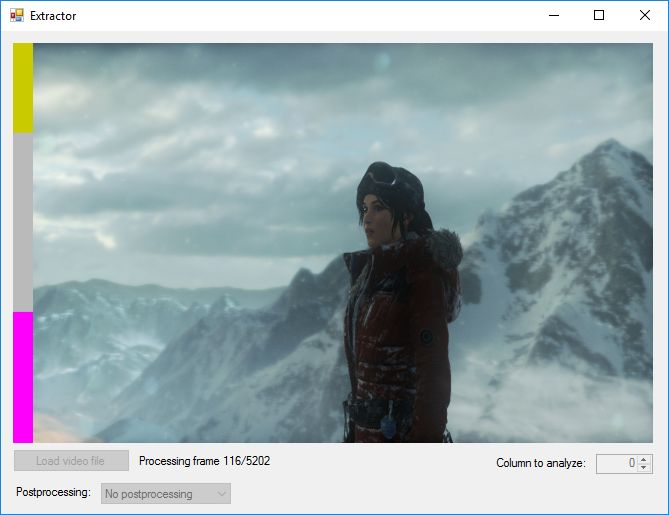Increase Column to analyze with up arrow
The image size is (669, 515).
[x=643, y=460]
